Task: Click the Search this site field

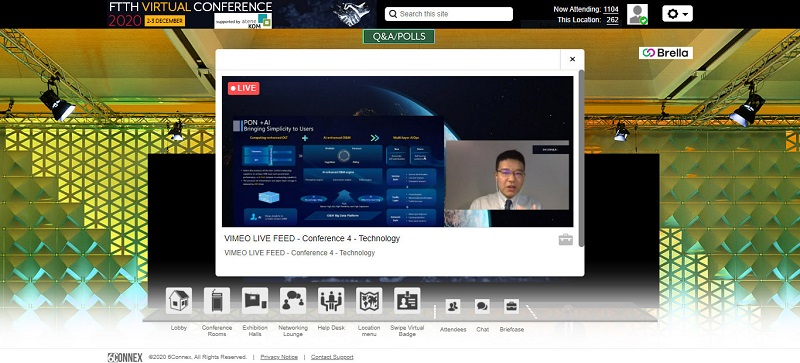Action: 449,14
